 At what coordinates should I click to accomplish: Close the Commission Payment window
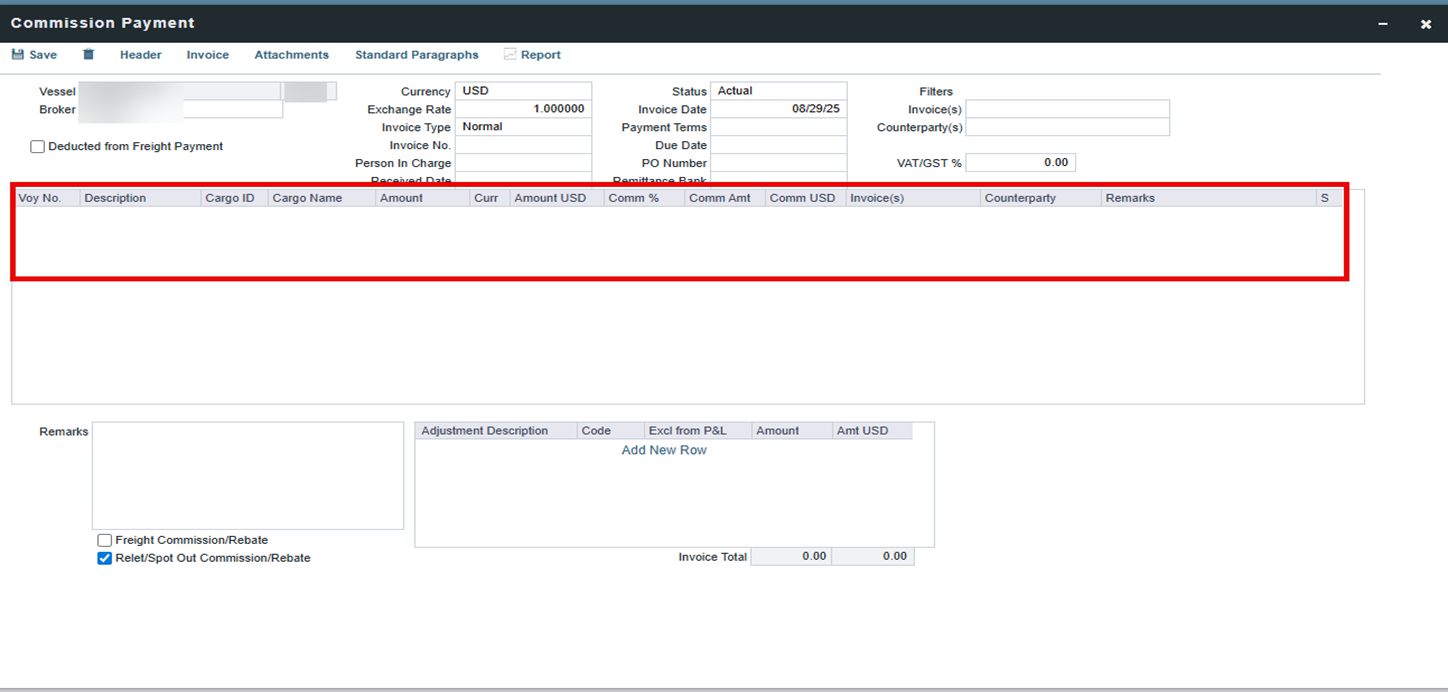click(x=1425, y=24)
